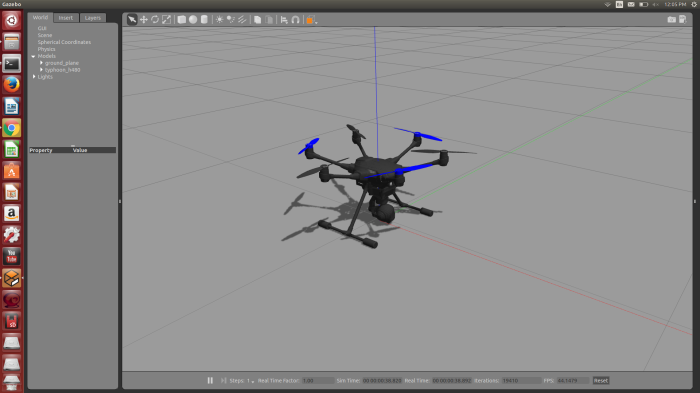
Task: Step the simulation forward once
Action: pos(223,380)
